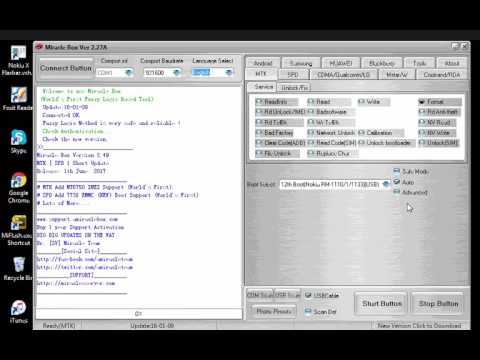This screenshot has width=480, height=360.
Task: Enable the Scan Def checkbox
Action: (308, 312)
